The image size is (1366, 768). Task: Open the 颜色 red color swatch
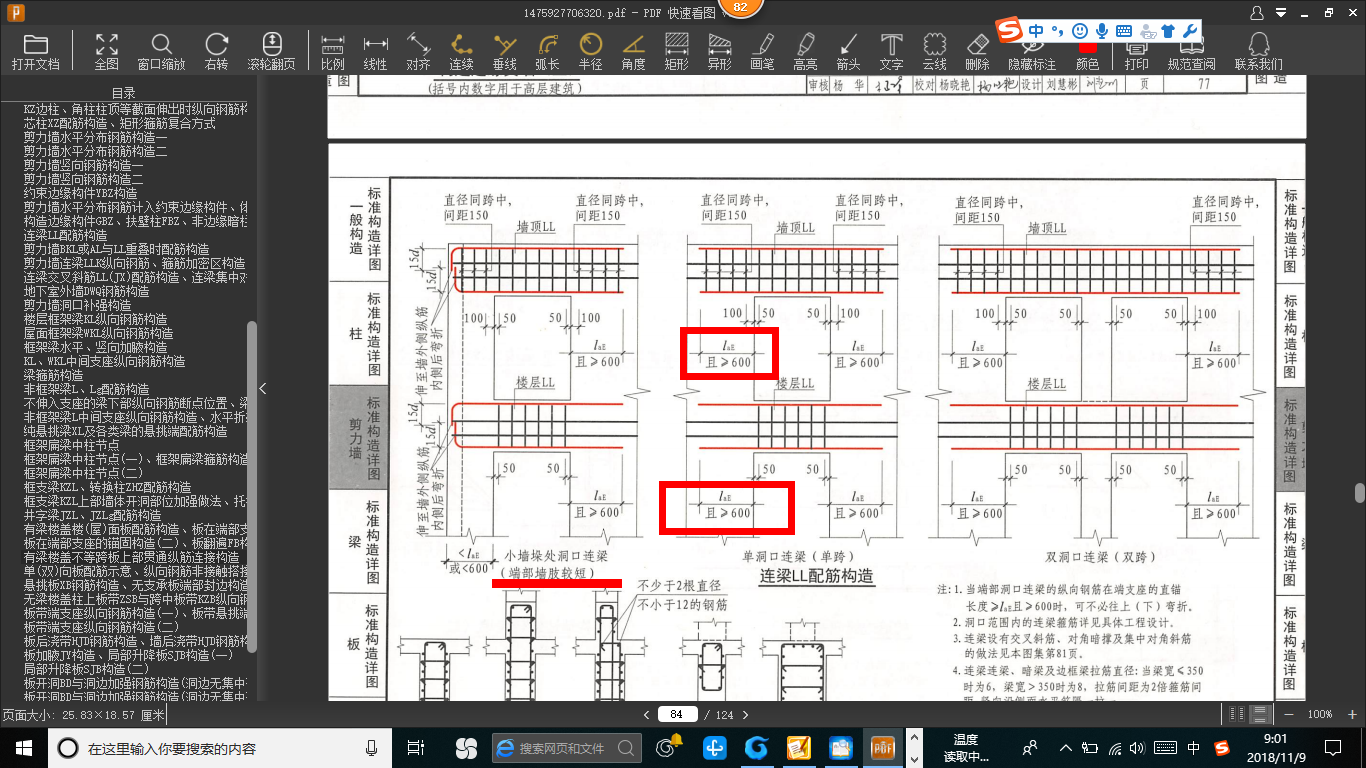click(x=1087, y=52)
